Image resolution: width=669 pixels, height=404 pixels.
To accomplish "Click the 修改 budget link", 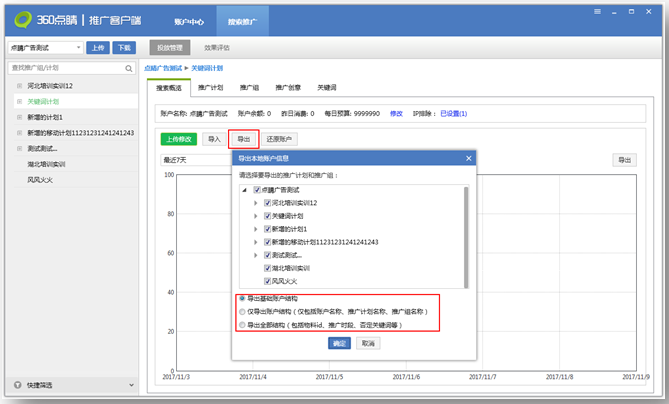I will point(396,114).
